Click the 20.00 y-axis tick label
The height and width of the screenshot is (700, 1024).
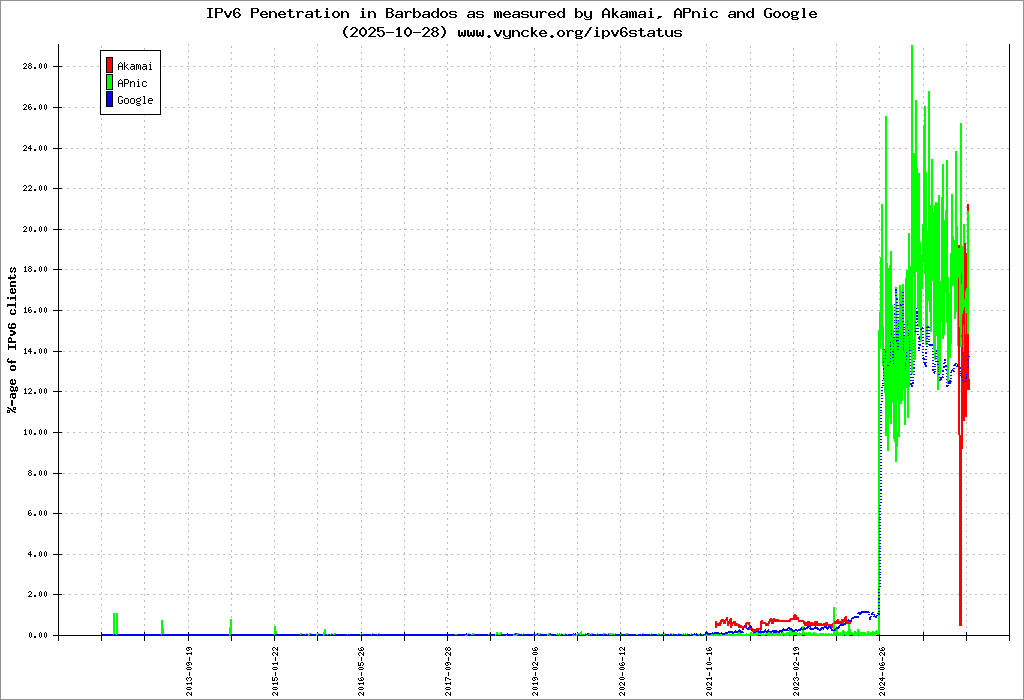tap(36, 229)
